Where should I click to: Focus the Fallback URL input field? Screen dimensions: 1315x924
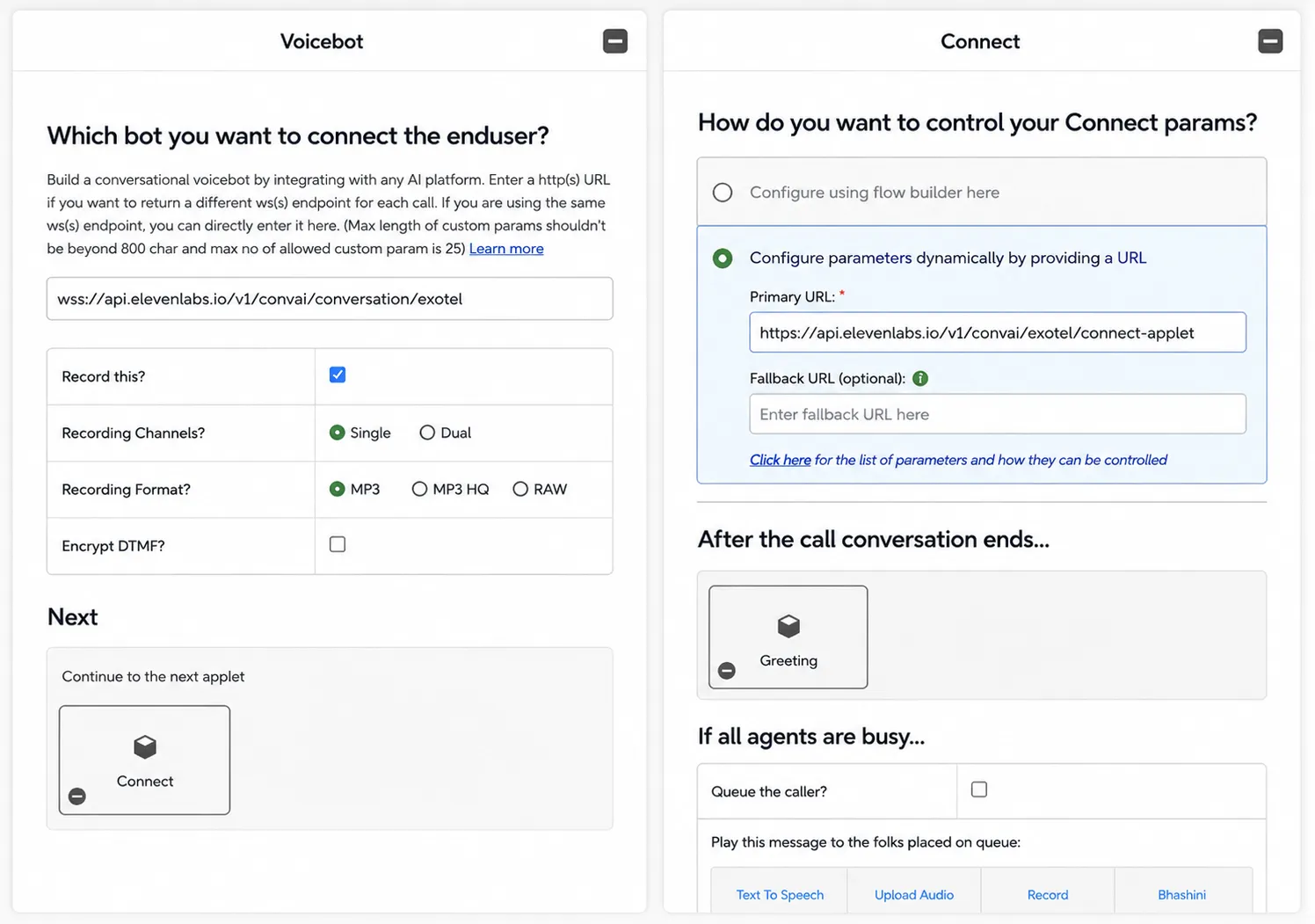click(x=998, y=414)
